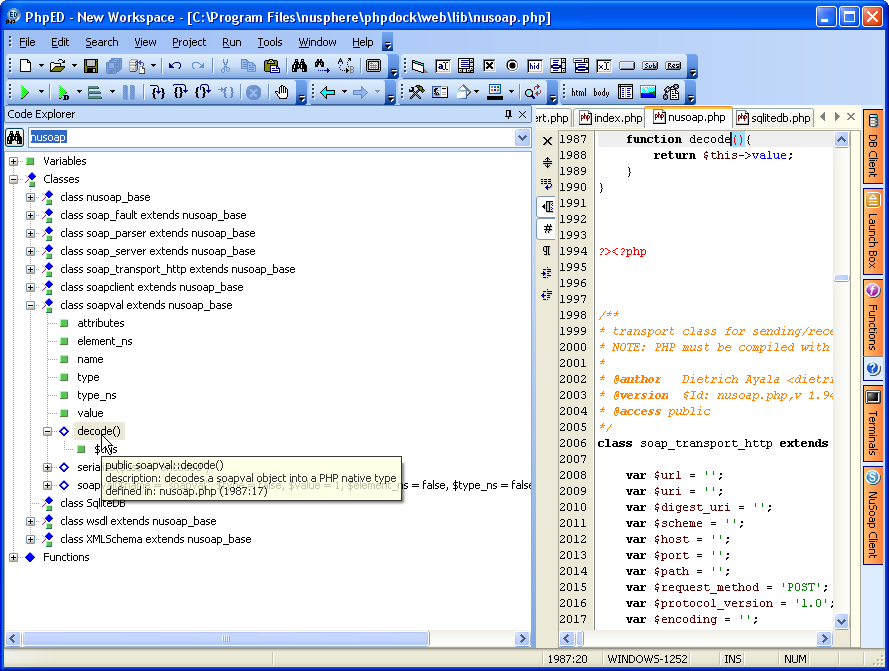This screenshot has height=671, width=889.
Task: Select the type_ns property in tree
Action: point(96,395)
